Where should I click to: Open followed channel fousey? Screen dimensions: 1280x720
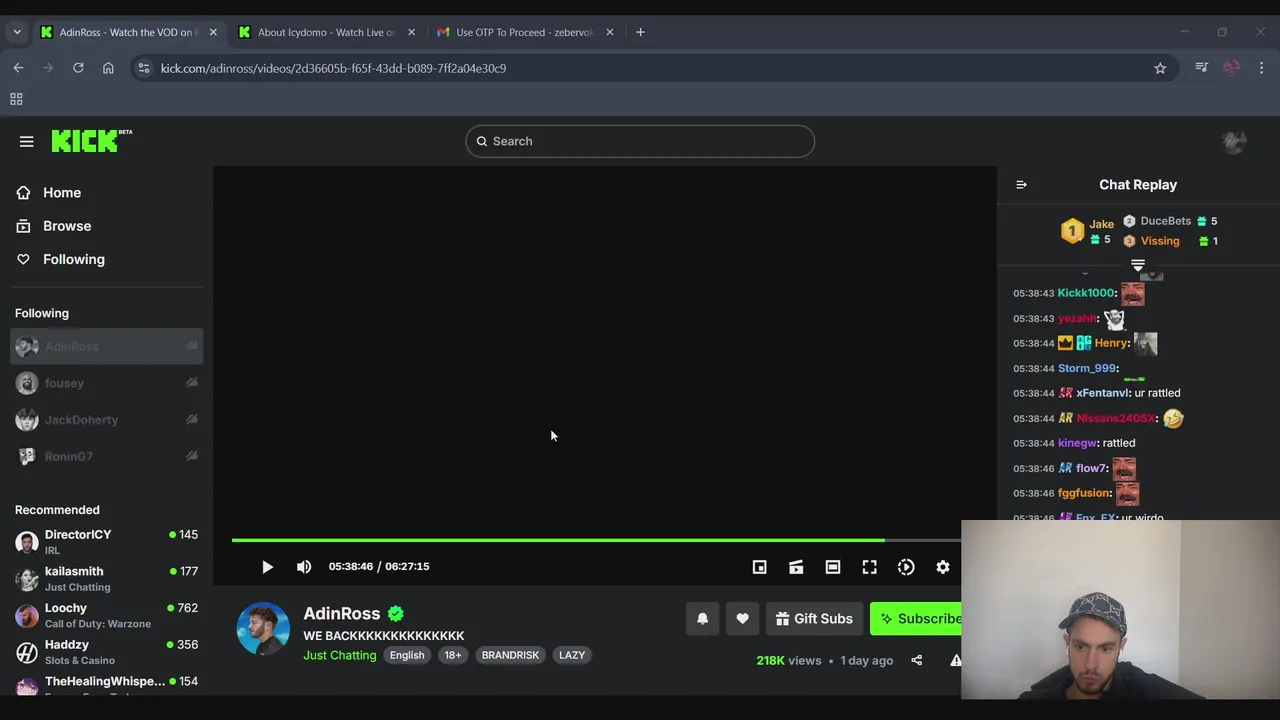(106, 383)
